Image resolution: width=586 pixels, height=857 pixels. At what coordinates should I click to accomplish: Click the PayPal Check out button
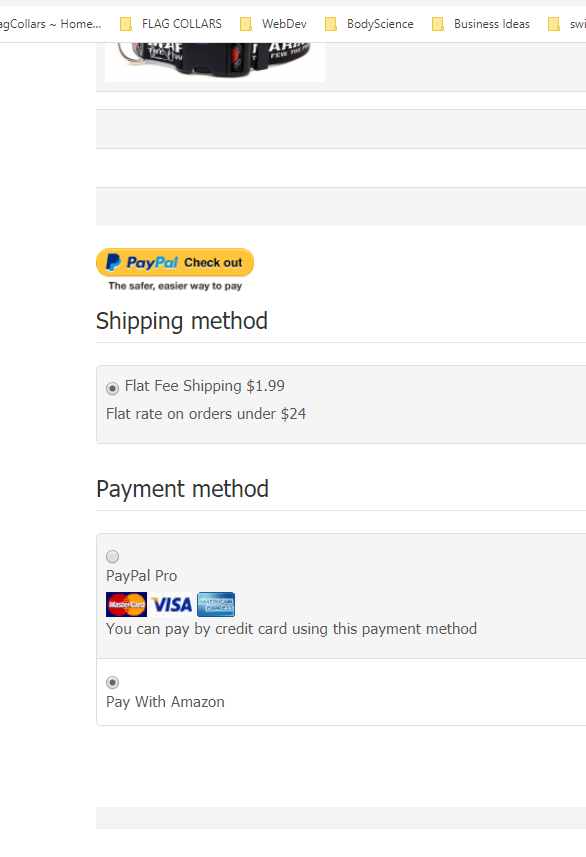175,262
